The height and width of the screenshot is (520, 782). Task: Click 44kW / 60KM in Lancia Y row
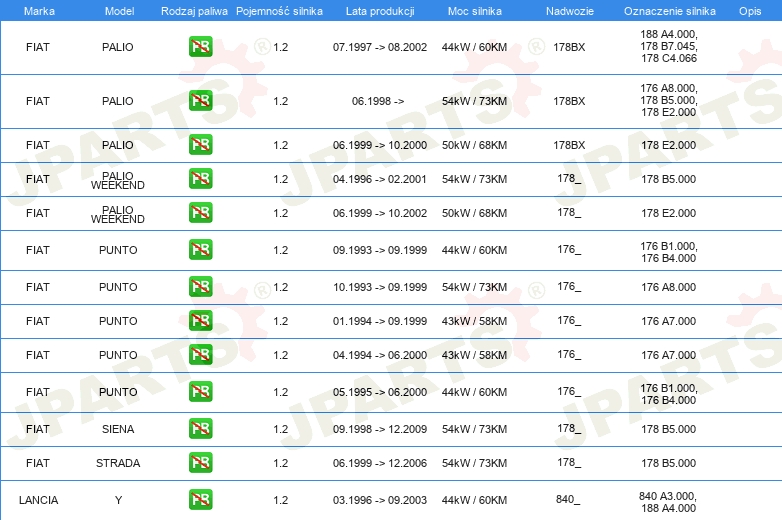[474, 500]
